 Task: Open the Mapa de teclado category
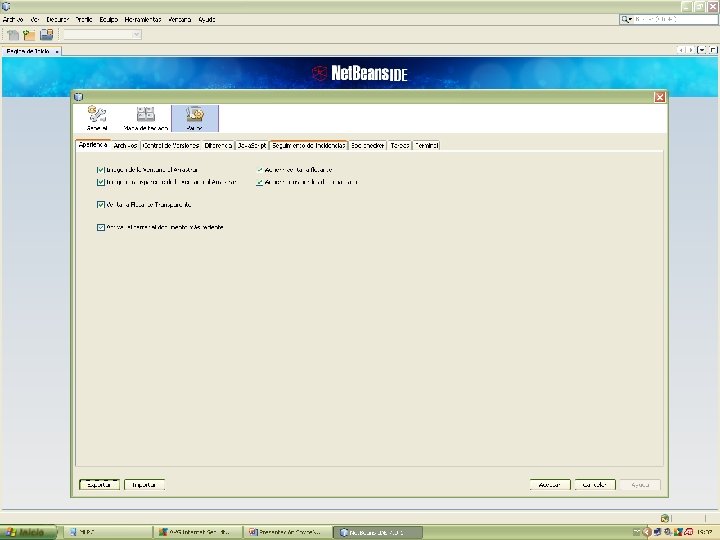[x=146, y=118]
